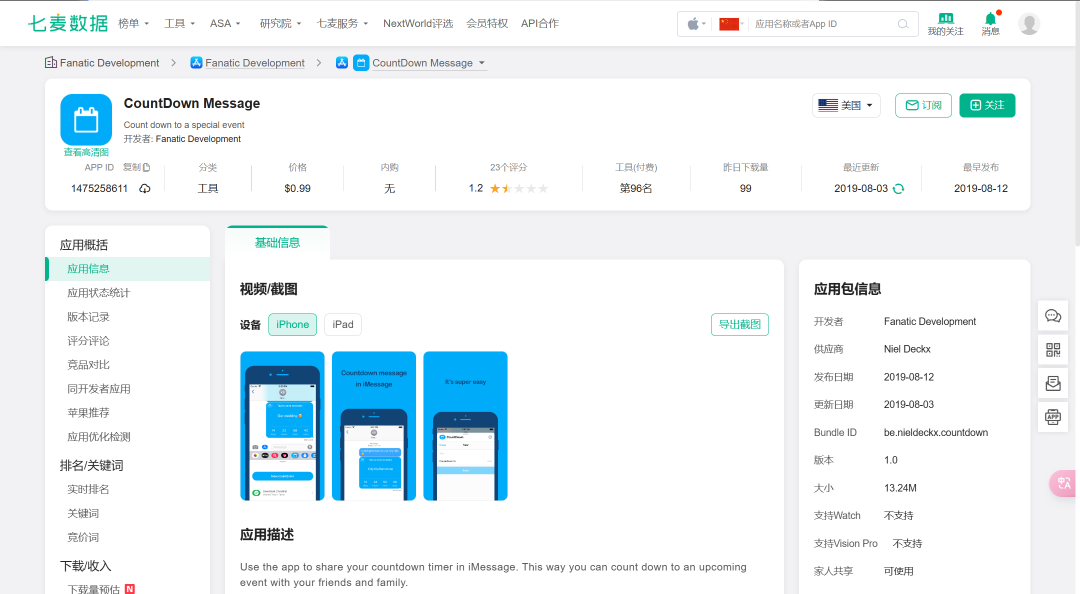This screenshot has width=1080, height=594.
Task: Select iPhone device screenshots
Action: coord(293,325)
